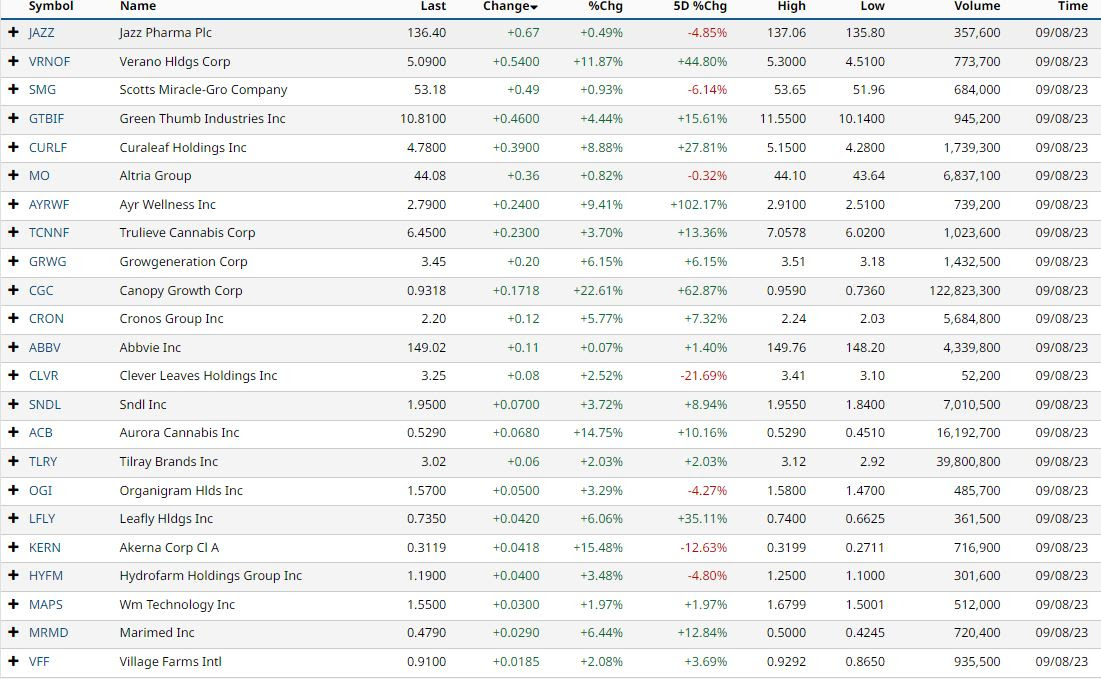Image resolution: width=1101 pixels, height=679 pixels.
Task: Open the CRON symbol link
Action: (x=46, y=318)
